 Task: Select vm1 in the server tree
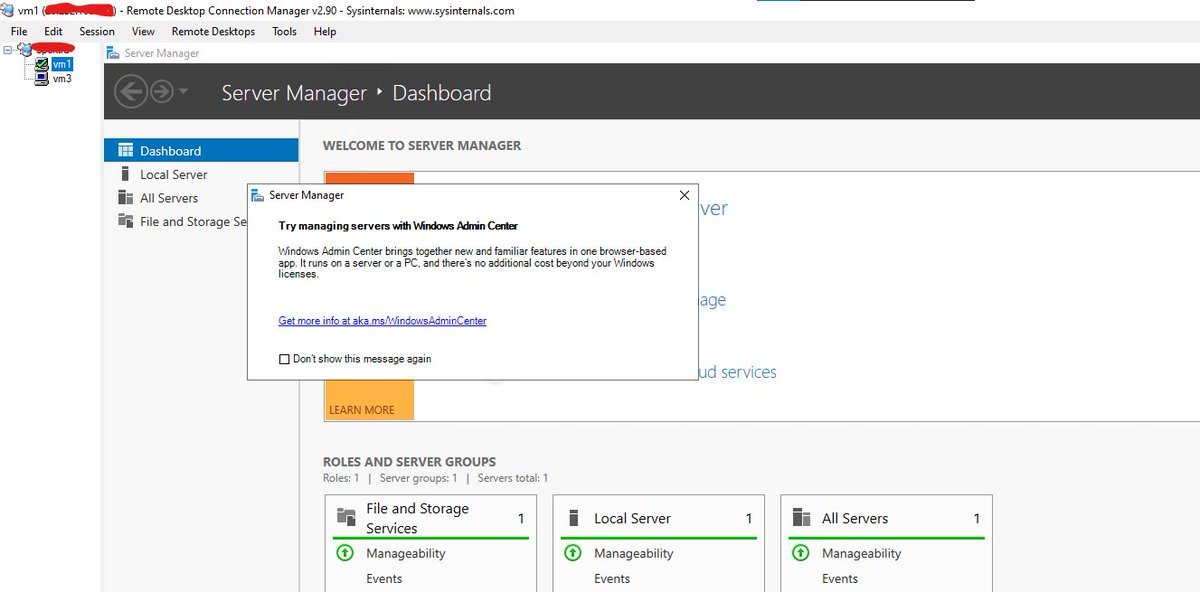[x=62, y=64]
